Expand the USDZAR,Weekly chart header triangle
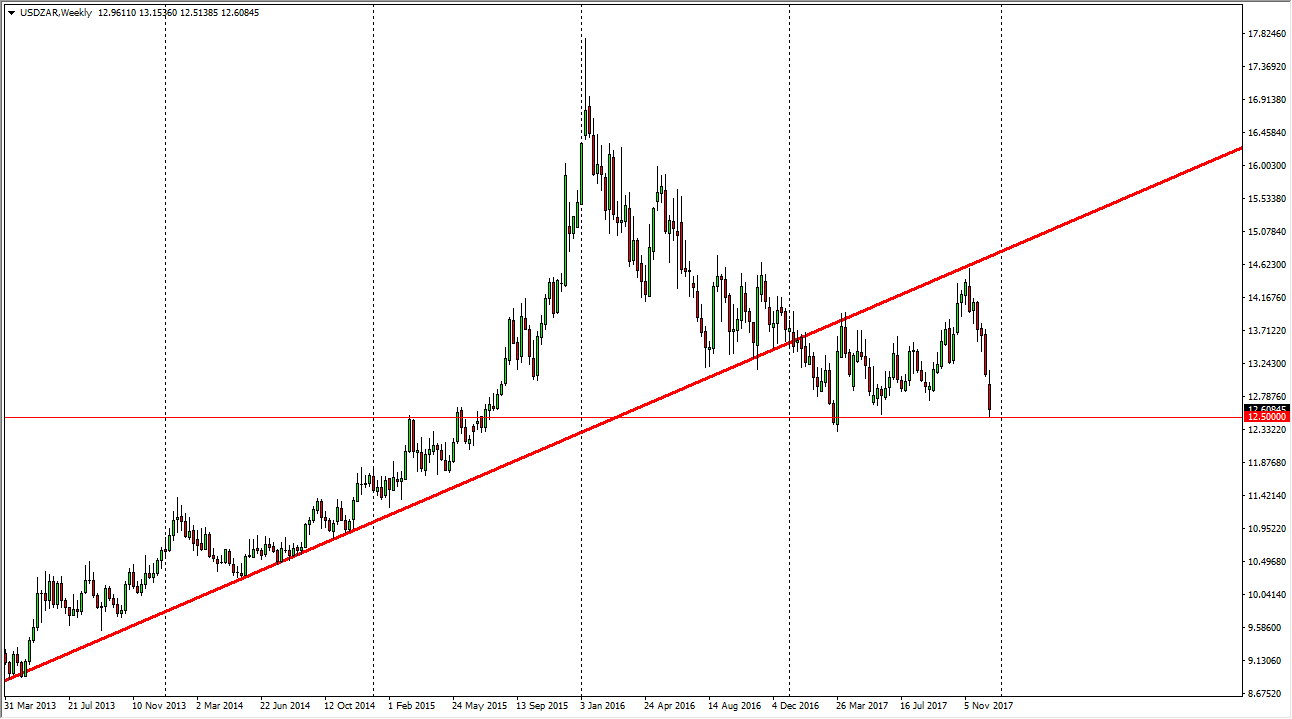Screen dimensions: 1292x719 (10, 13)
